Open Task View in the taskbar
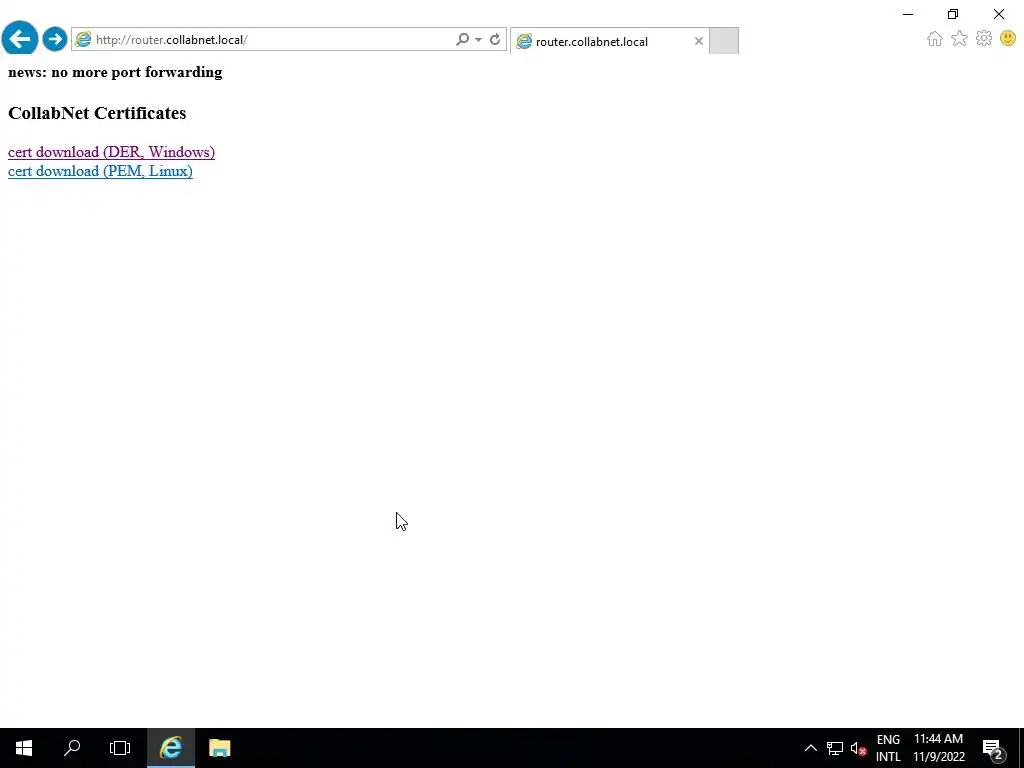 click(120, 748)
